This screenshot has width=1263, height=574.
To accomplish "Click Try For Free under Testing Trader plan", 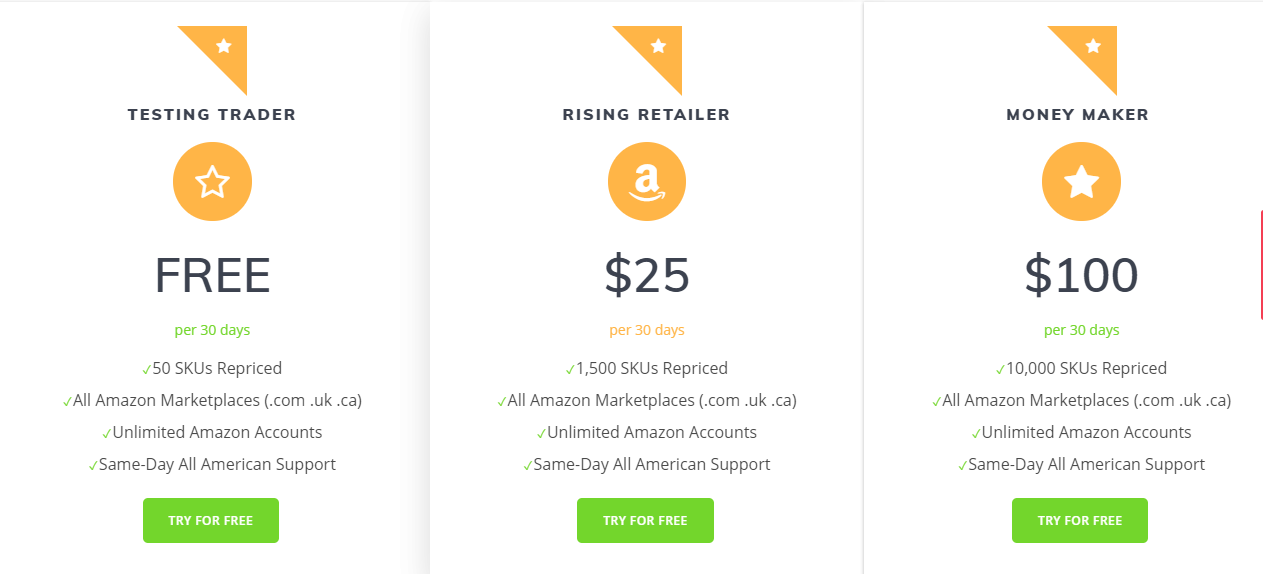I will coord(211,520).
